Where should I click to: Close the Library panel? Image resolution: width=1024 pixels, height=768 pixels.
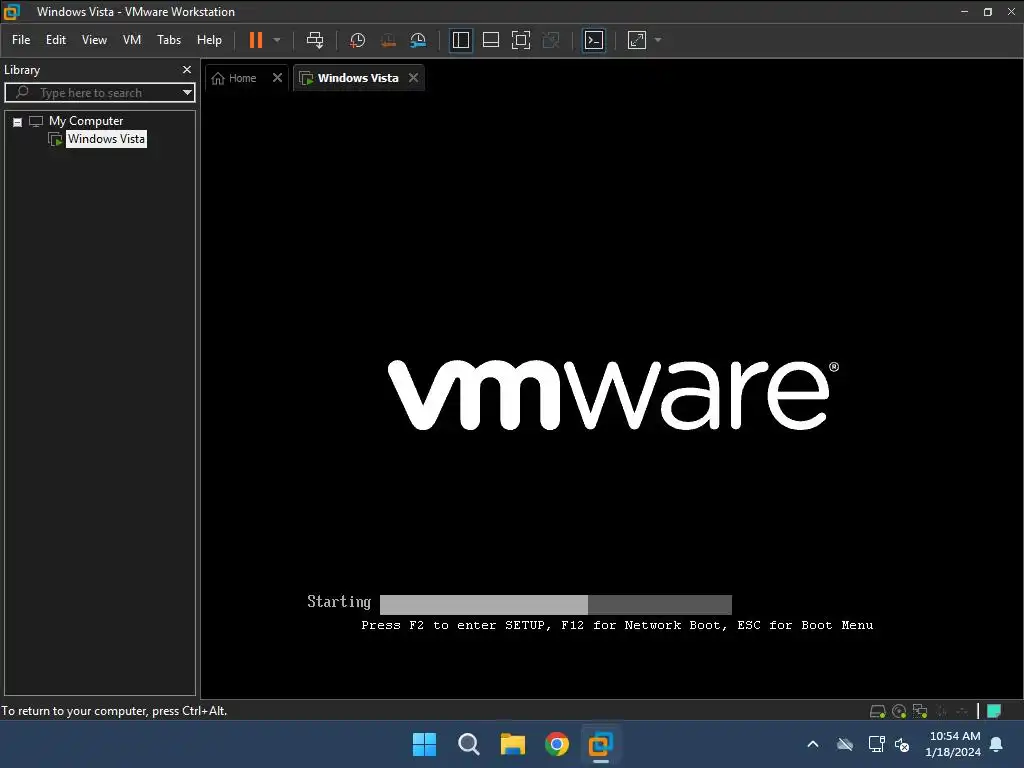tap(187, 69)
